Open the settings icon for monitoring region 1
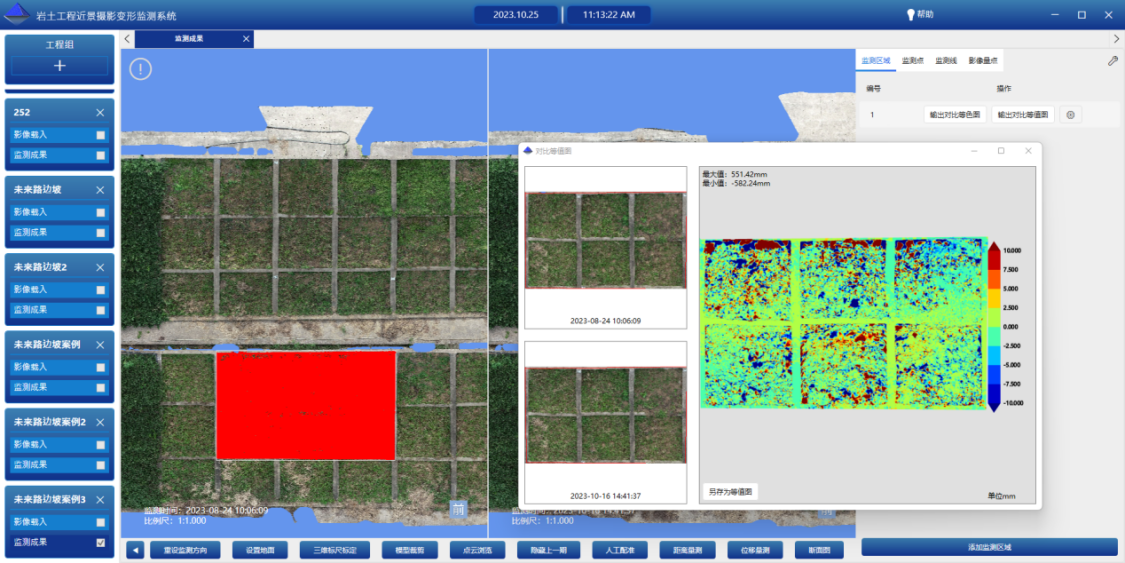This screenshot has width=1125, height=563. (x=1070, y=115)
